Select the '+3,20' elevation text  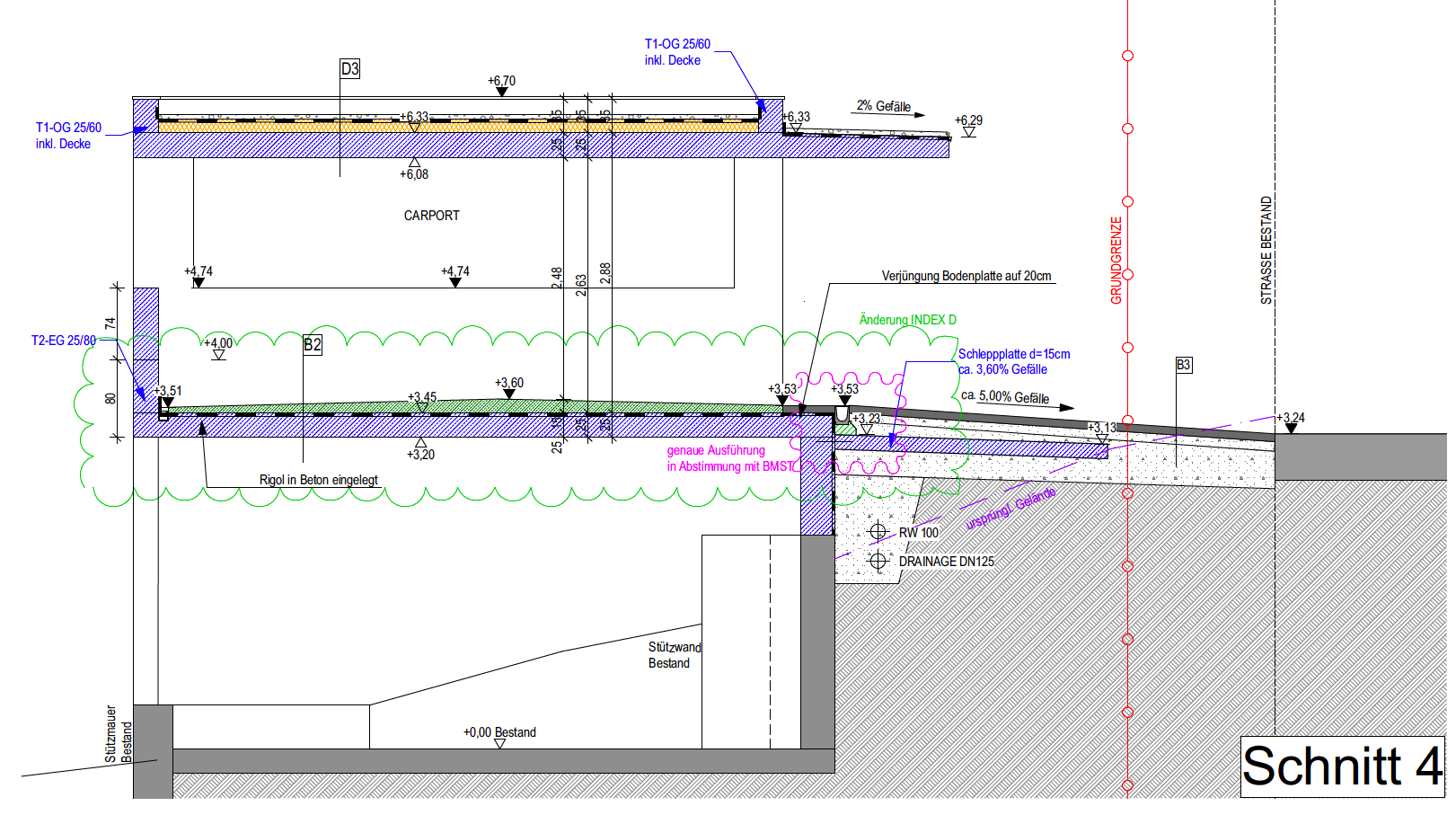[x=420, y=455]
